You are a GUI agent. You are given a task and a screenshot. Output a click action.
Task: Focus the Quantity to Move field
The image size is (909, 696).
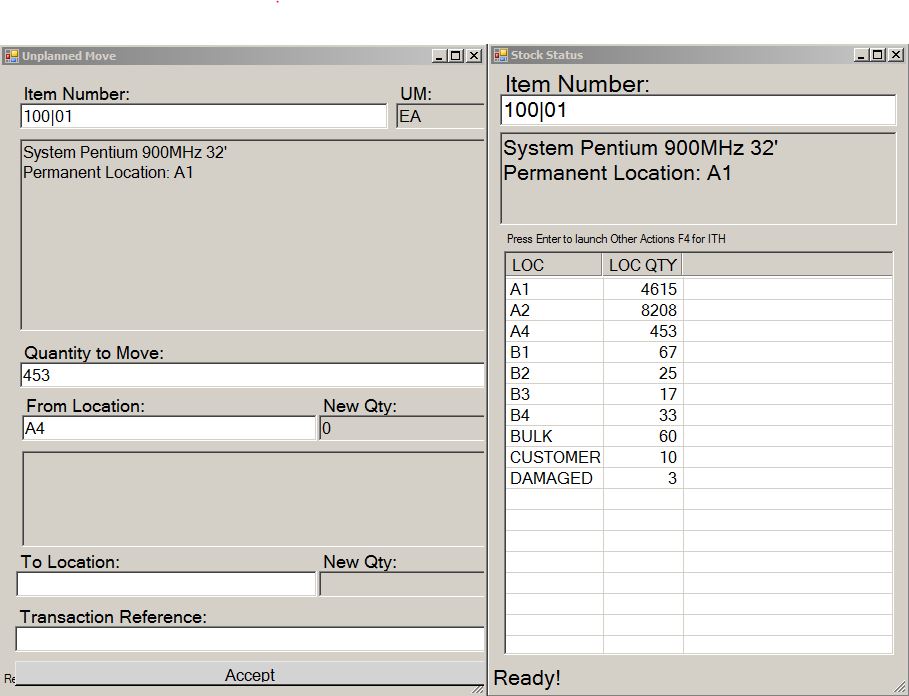(x=252, y=376)
